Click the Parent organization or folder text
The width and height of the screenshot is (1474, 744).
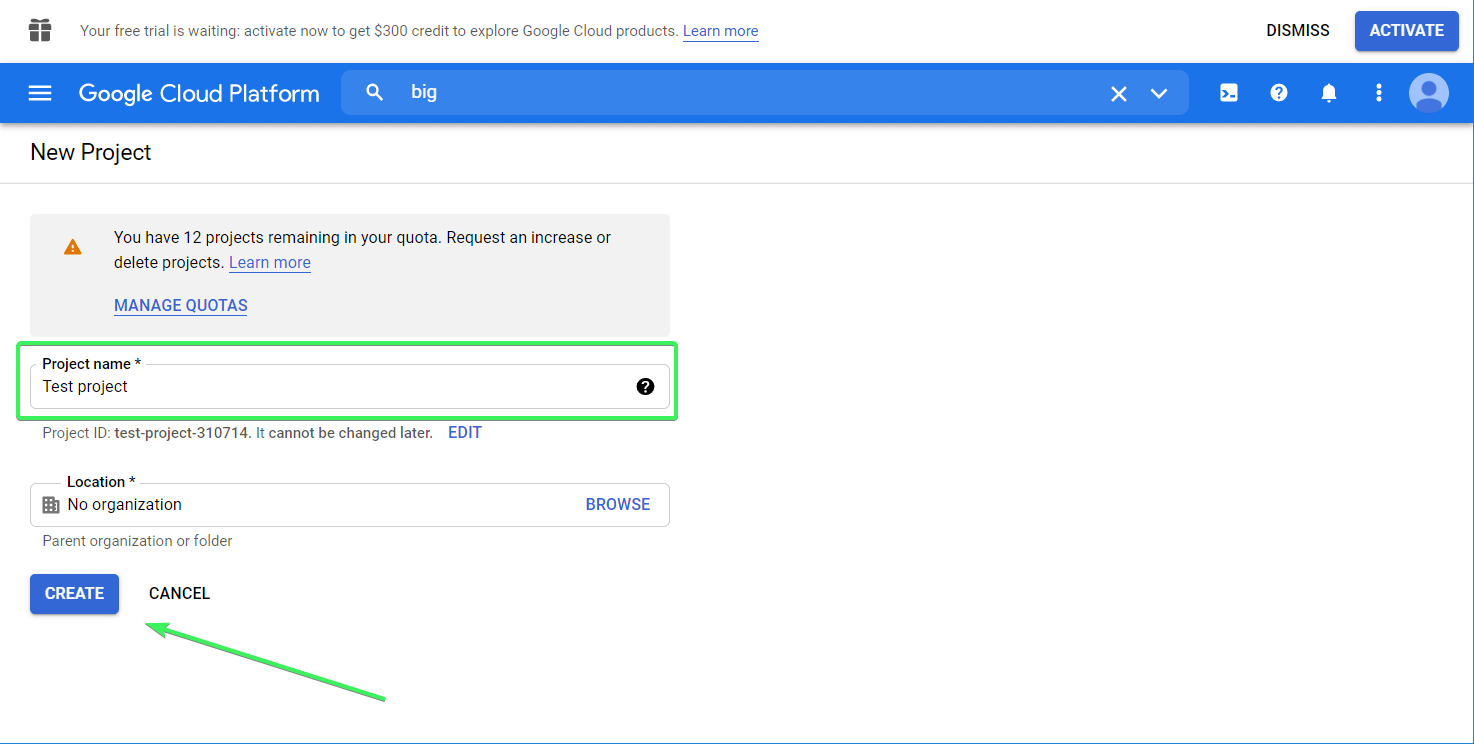(x=137, y=541)
